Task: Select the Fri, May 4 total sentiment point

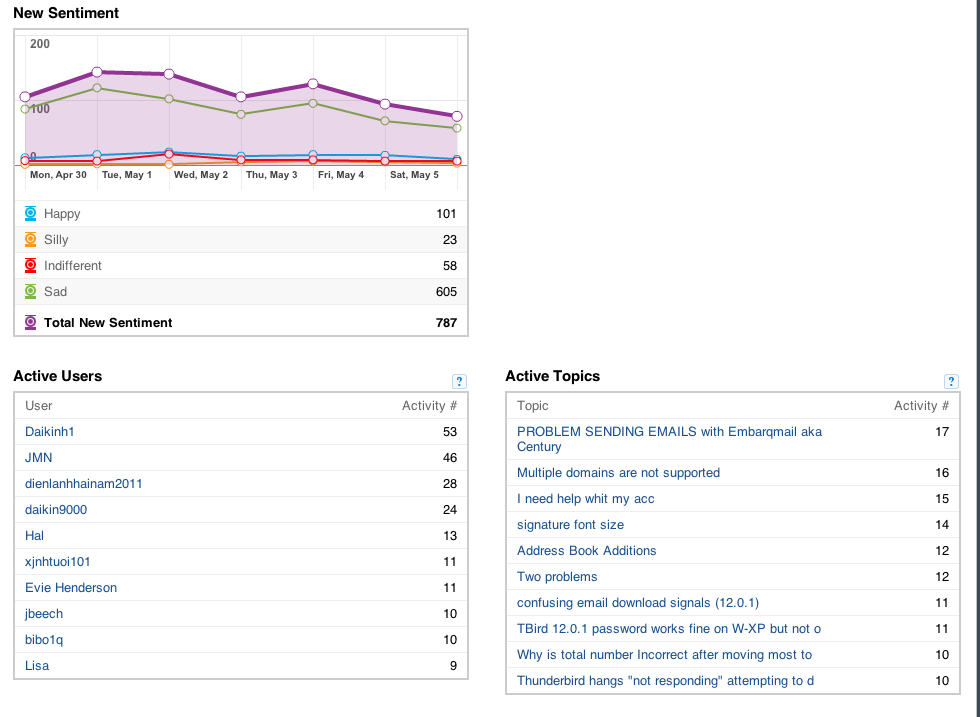Action: click(313, 84)
